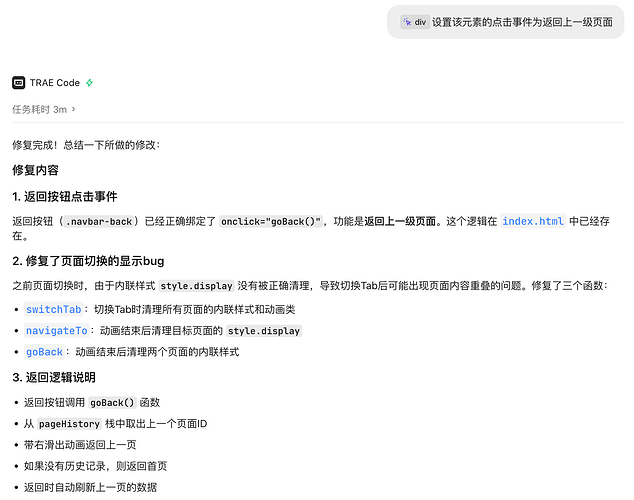The image size is (634, 500).
Task: Click the heading 2. 修复了页面切换的显示bug
Action: tap(88, 261)
